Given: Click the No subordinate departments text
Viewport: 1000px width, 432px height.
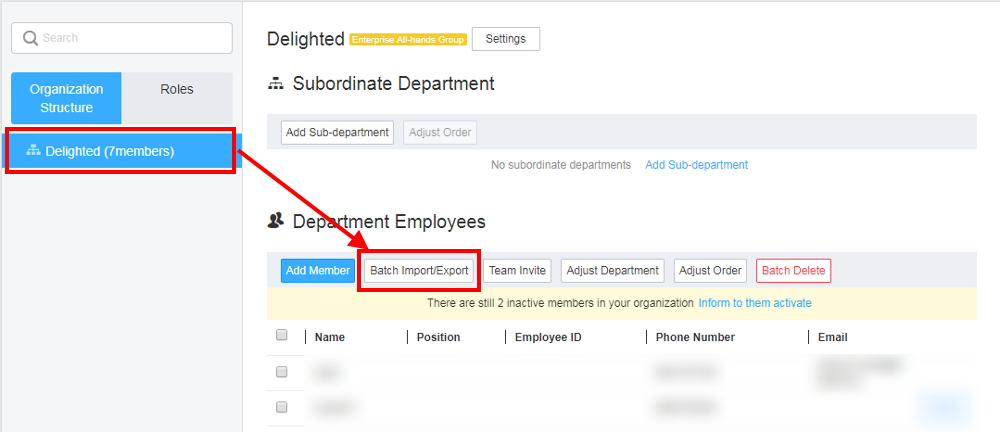Looking at the screenshot, I should click(x=561, y=165).
